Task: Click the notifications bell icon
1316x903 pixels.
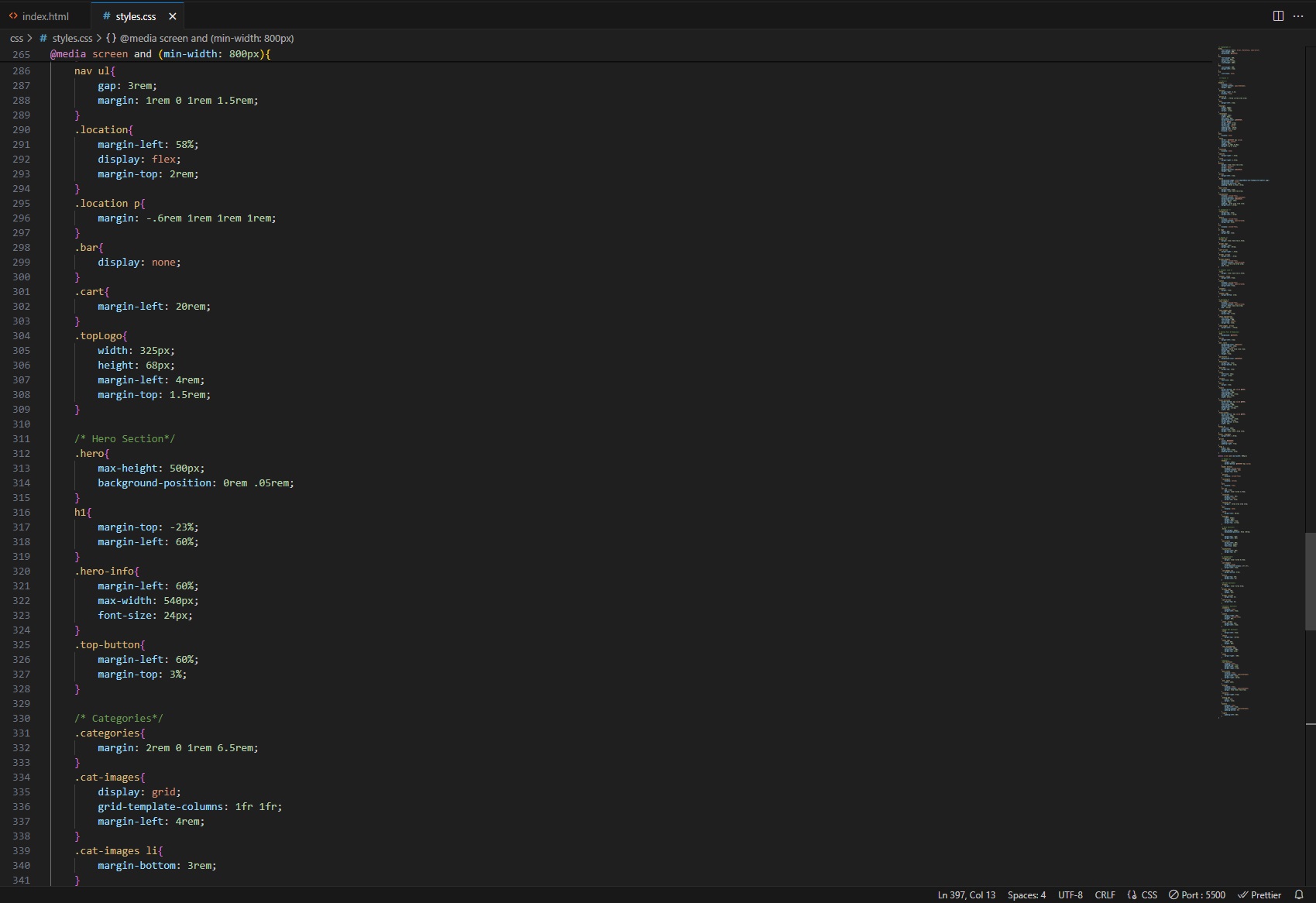Action: point(1299,894)
